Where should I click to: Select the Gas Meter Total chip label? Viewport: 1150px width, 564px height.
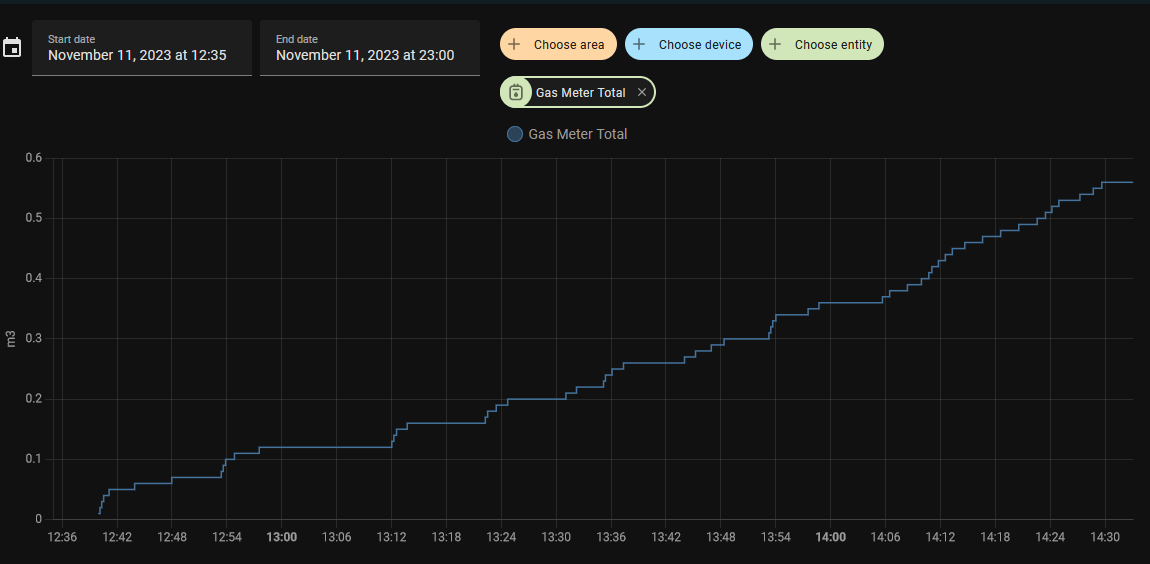pos(580,93)
